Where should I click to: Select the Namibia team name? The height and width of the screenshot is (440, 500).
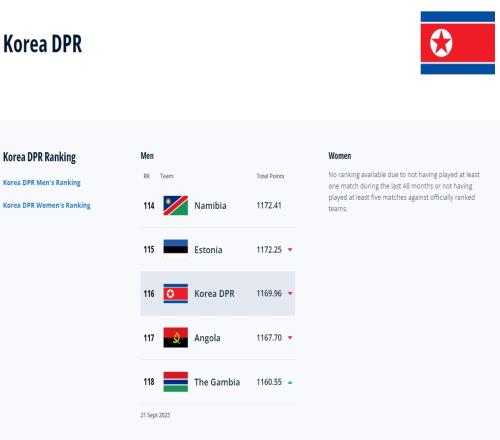tap(210, 206)
